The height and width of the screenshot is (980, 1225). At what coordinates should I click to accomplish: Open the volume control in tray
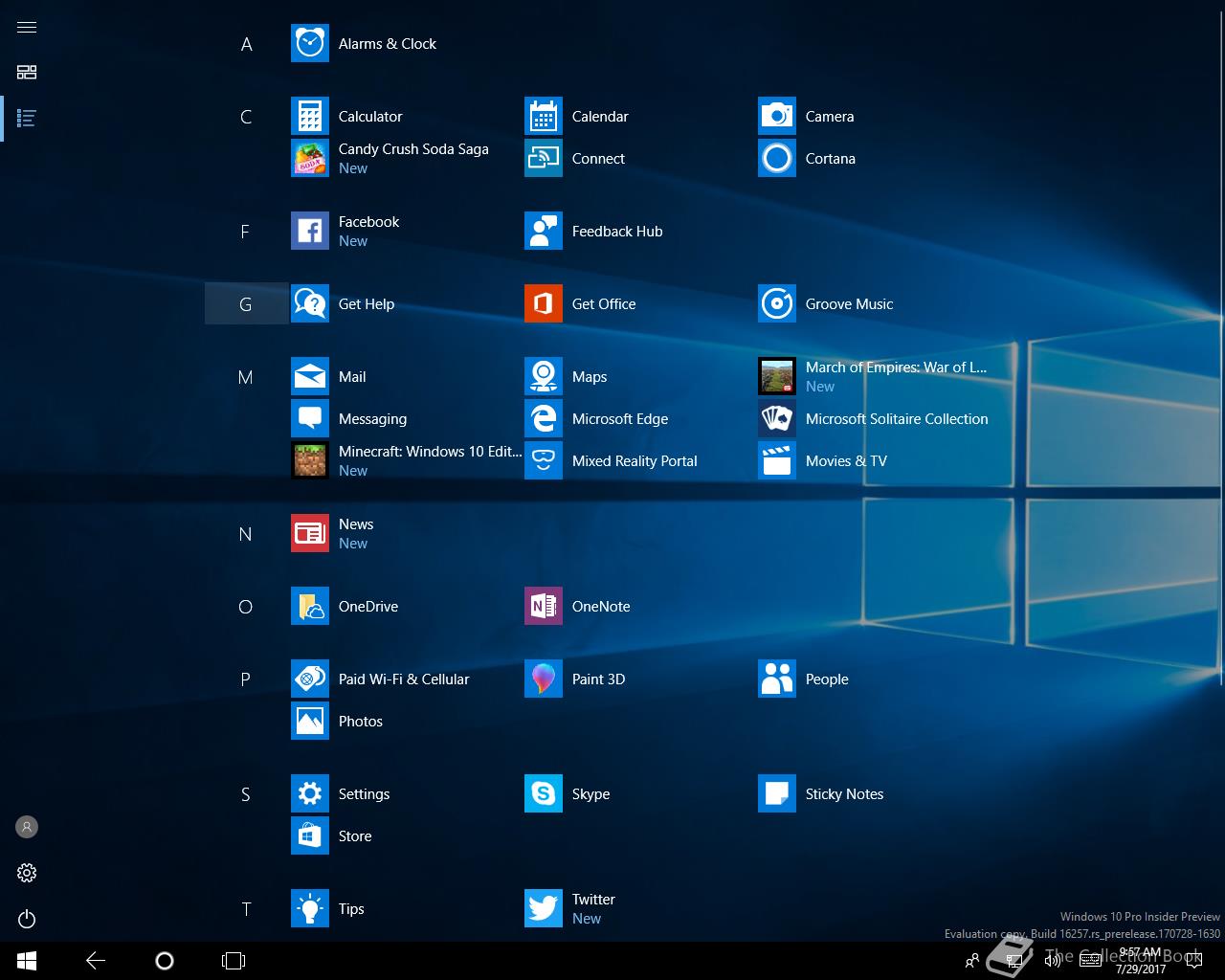pos(1052,961)
